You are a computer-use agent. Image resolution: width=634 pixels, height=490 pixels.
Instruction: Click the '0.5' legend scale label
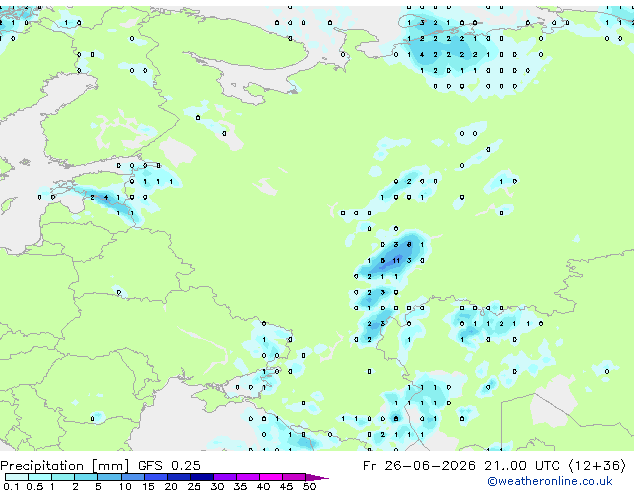(34, 486)
